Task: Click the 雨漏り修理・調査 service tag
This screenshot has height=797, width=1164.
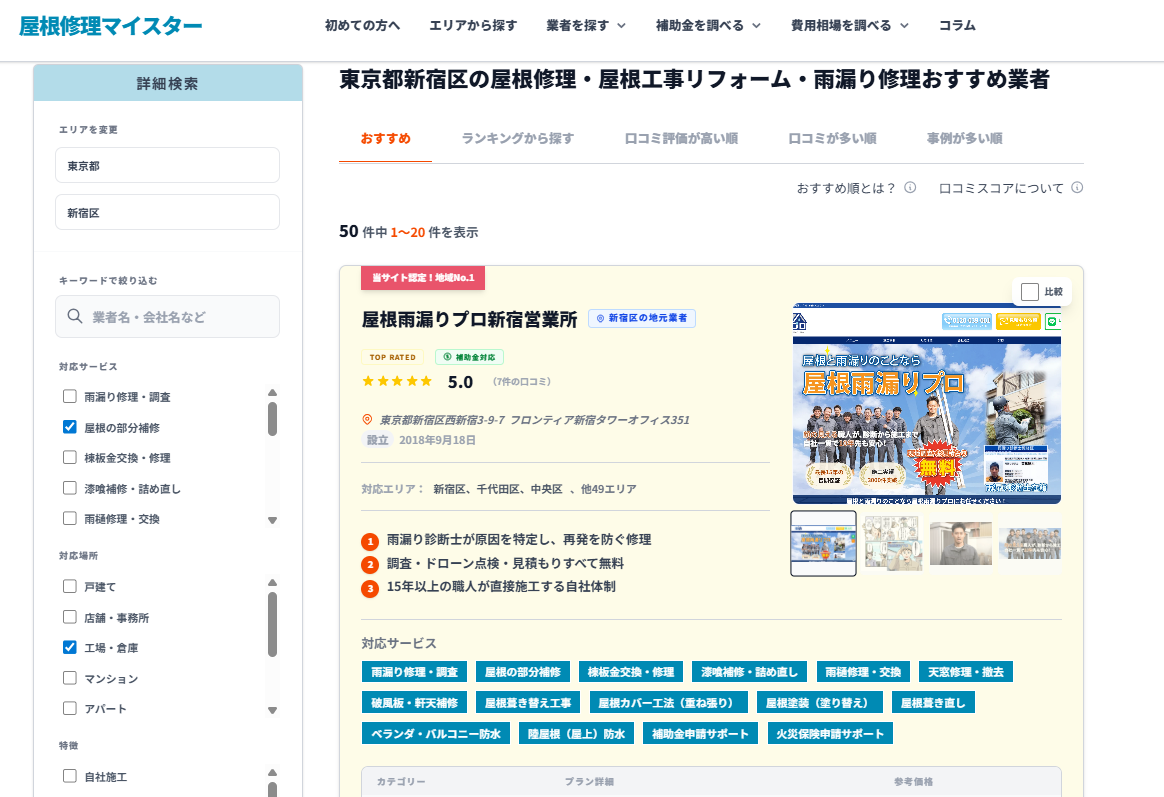Action: point(414,672)
